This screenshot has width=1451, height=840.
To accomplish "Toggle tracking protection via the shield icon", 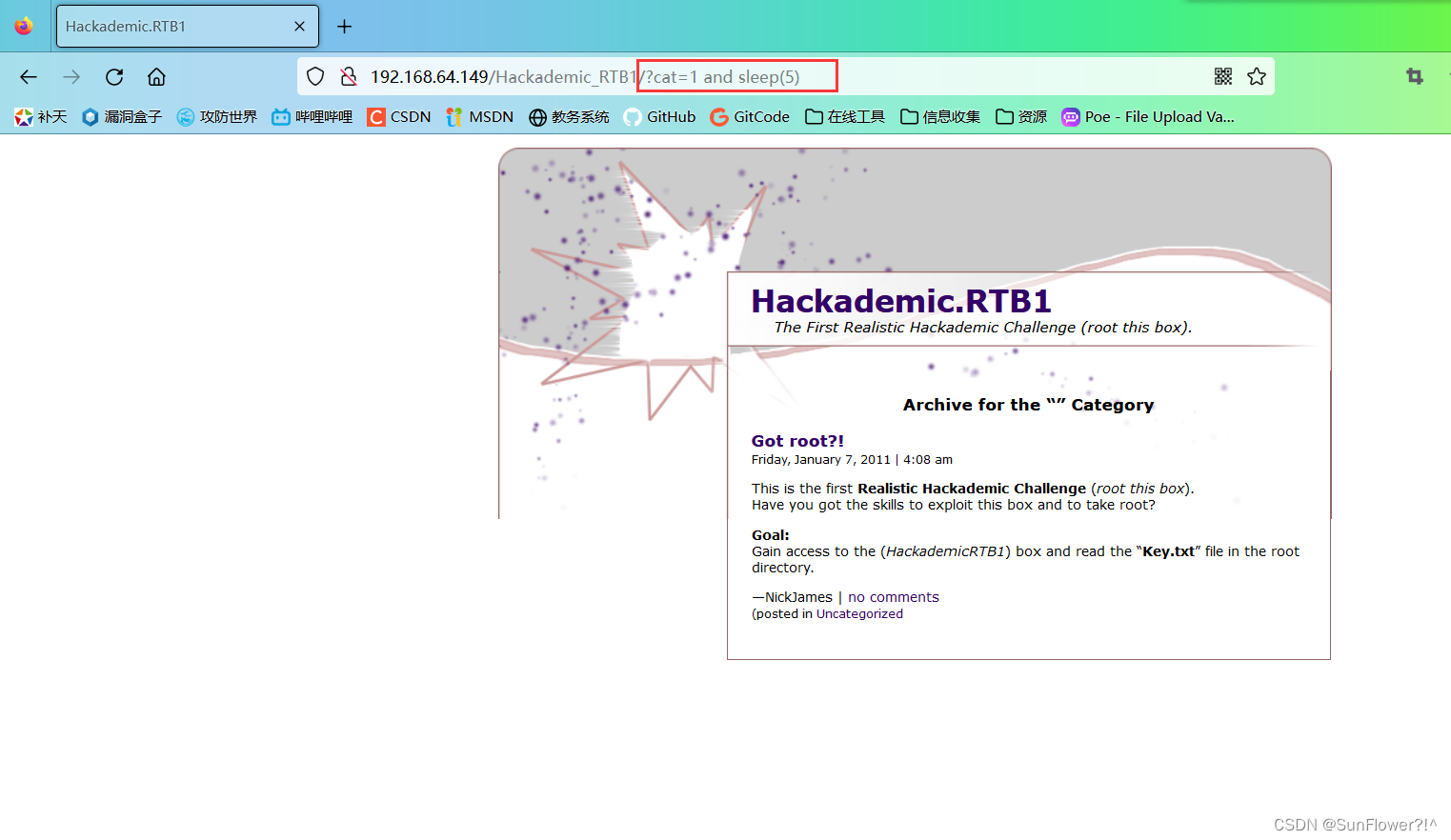I will [x=314, y=76].
